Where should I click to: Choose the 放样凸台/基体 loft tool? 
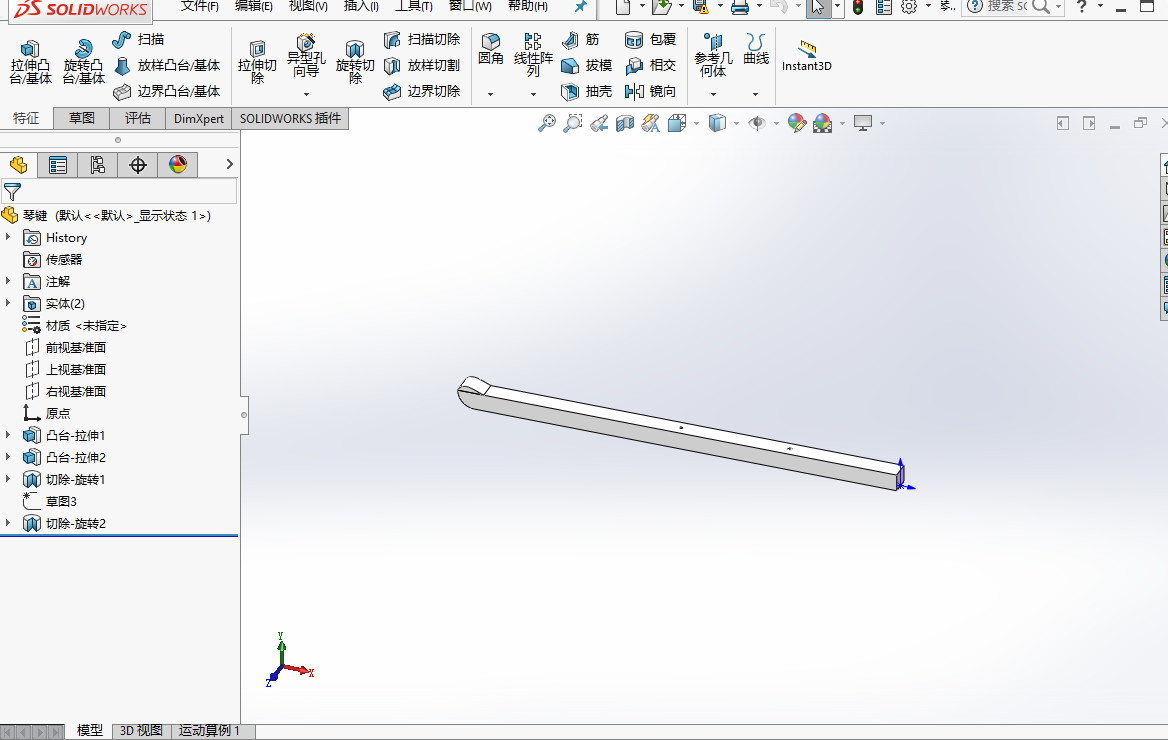168,66
